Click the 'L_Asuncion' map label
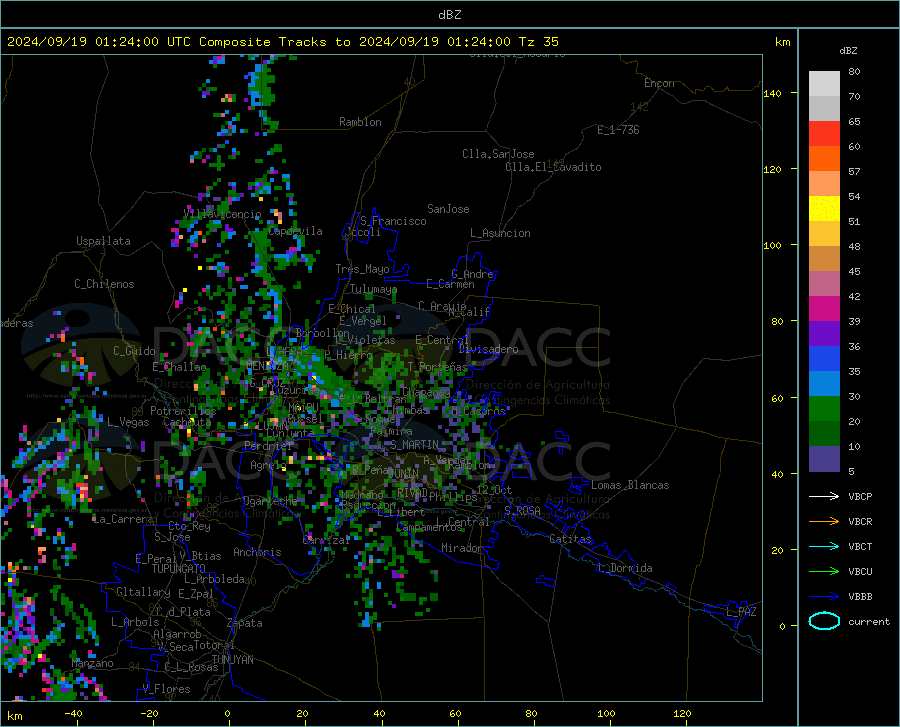This screenshot has height=727, width=900. (500, 233)
